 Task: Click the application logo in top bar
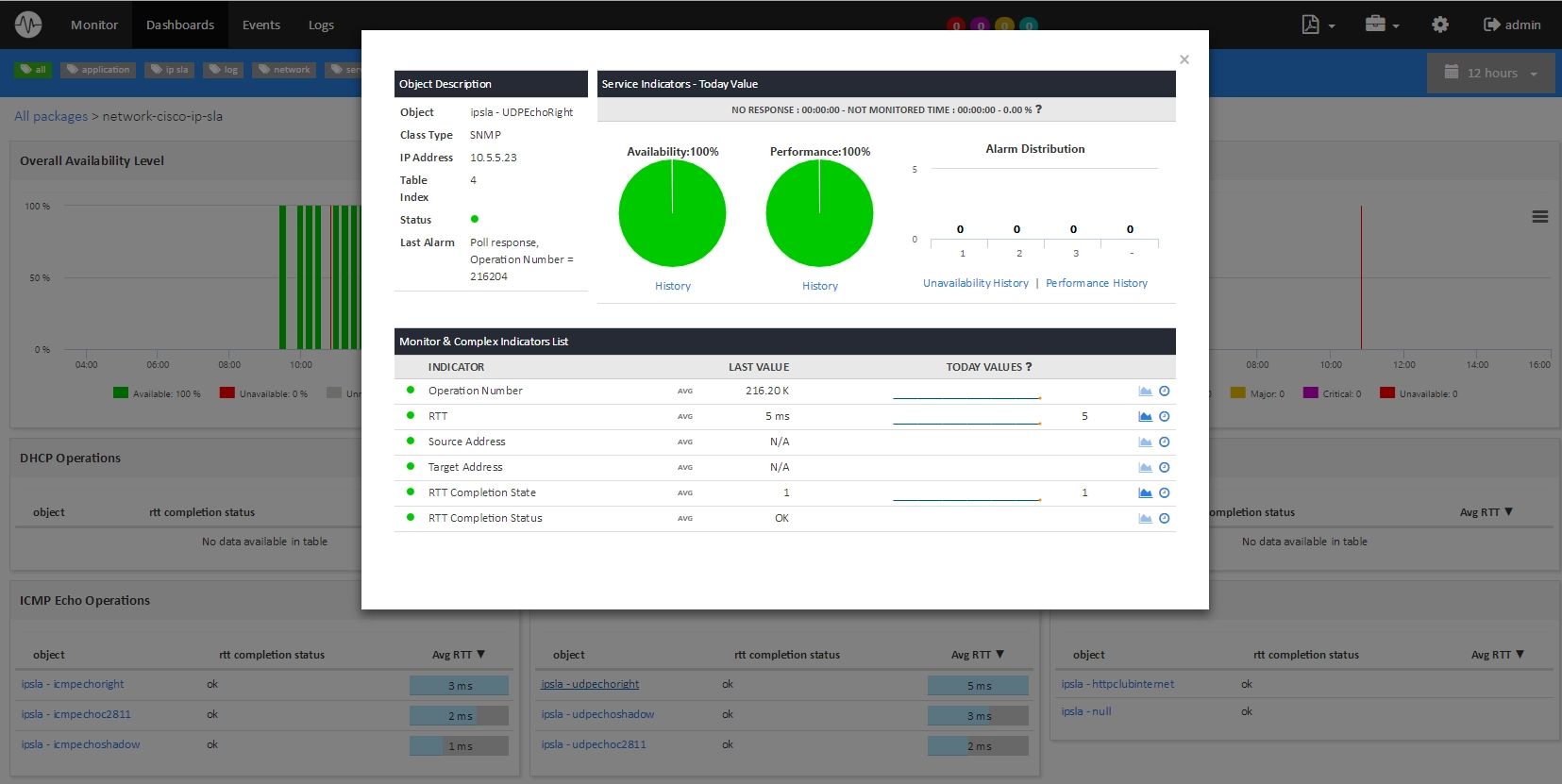tap(28, 25)
